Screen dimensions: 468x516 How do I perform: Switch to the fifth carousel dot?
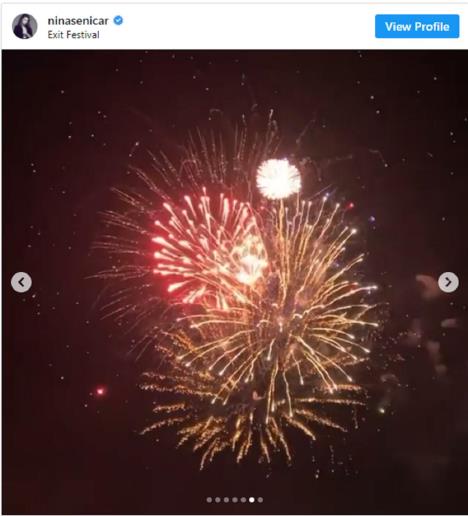[x=243, y=500]
